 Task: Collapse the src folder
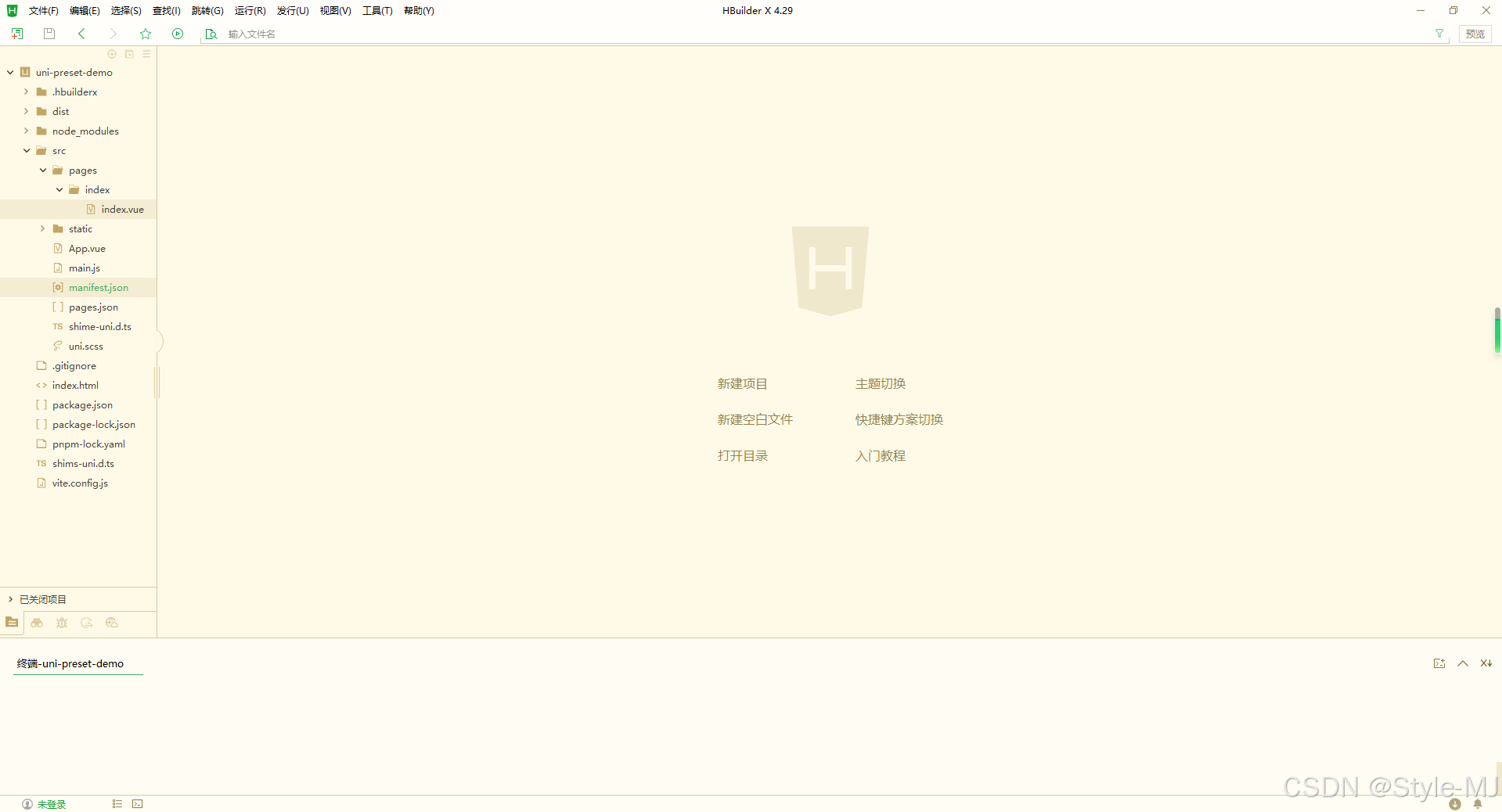[26, 150]
